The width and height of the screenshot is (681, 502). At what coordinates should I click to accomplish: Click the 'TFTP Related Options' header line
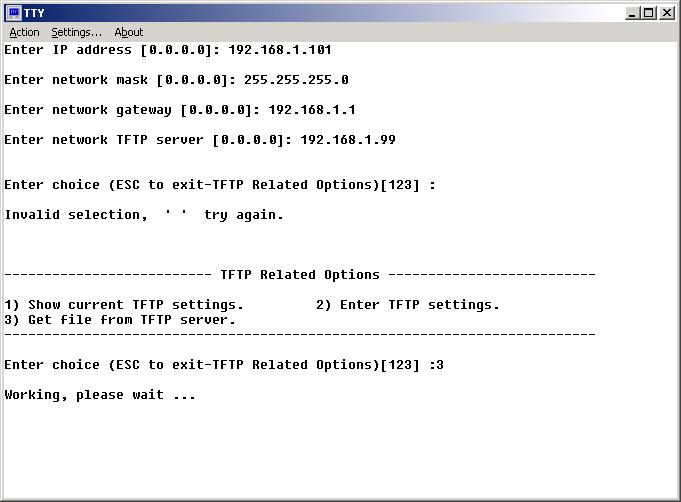tap(300, 275)
